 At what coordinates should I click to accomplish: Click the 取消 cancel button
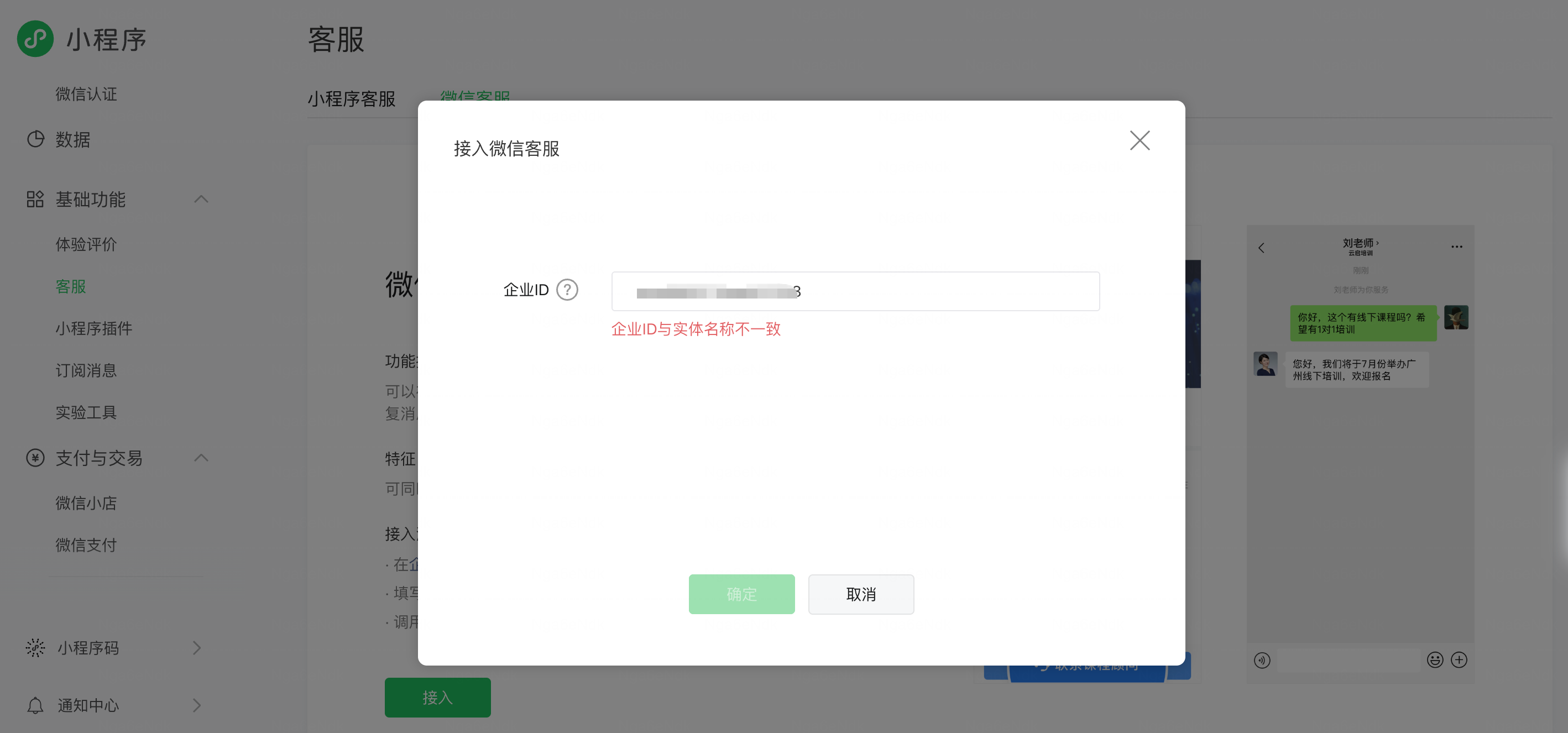(860, 594)
